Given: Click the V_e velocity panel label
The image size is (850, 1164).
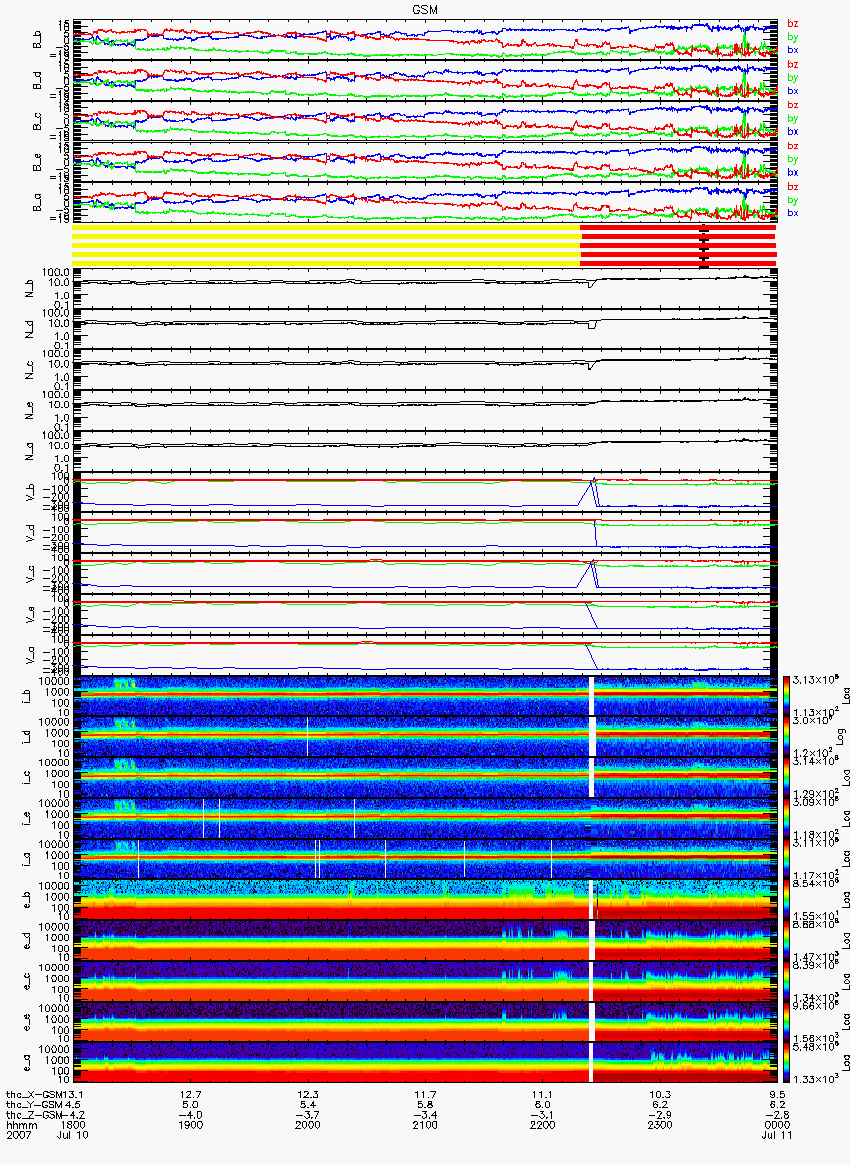Looking at the screenshot, I should 30,615.
